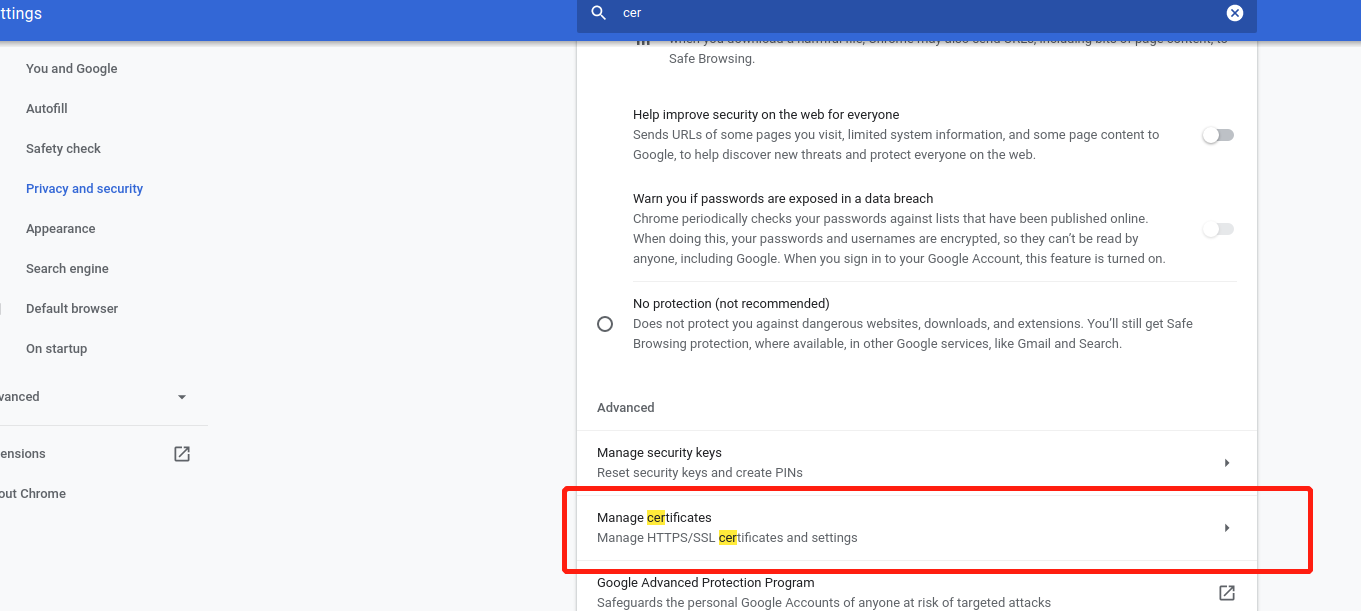This screenshot has width=1361, height=611.
Task: Open Extensions external link icon
Action: tap(182, 454)
